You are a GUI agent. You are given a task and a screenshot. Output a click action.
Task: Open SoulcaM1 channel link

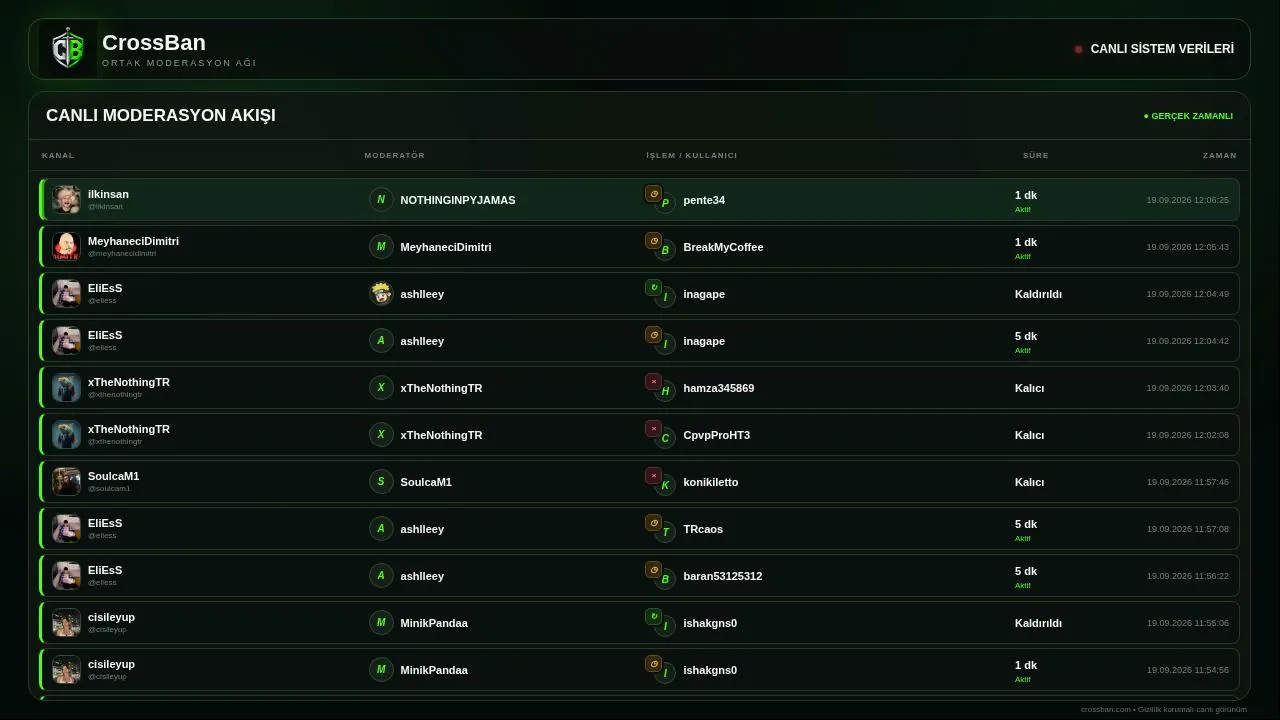(x=113, y=476)
